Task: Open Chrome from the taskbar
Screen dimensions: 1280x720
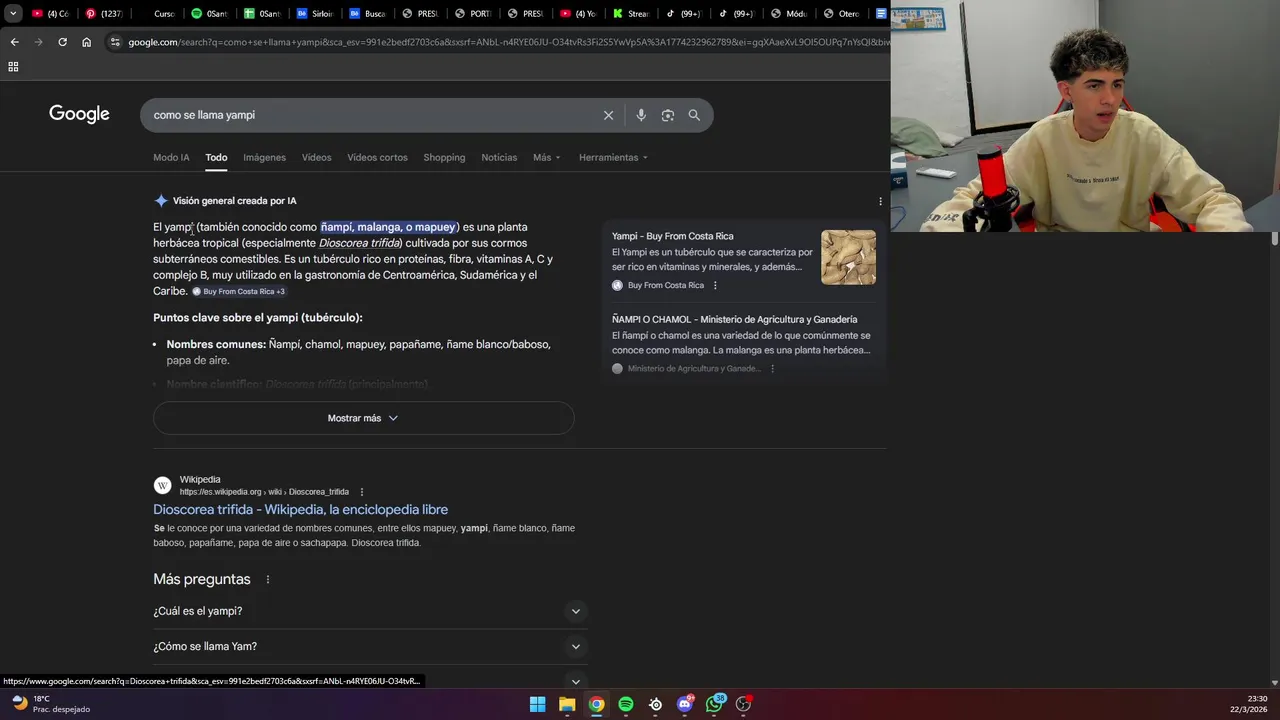Action: [596, 704]
